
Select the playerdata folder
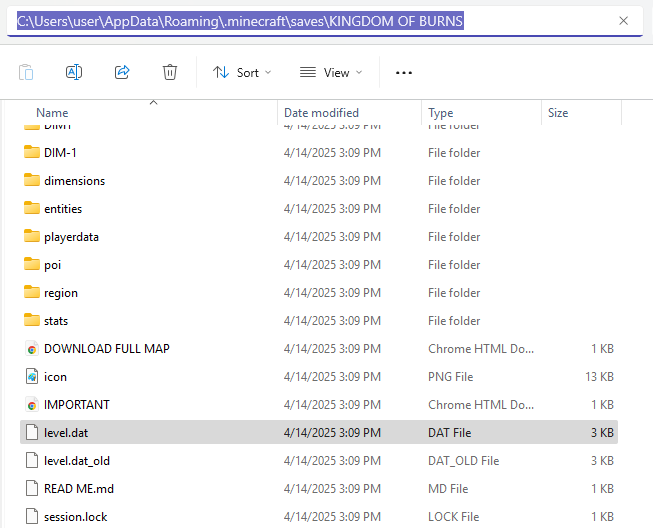[x=71, y=237]
